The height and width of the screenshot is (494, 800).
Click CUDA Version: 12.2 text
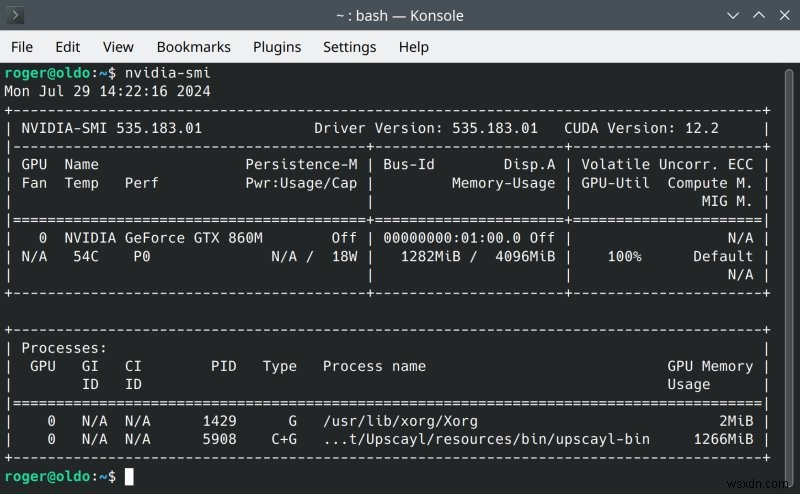click(641, 128)
